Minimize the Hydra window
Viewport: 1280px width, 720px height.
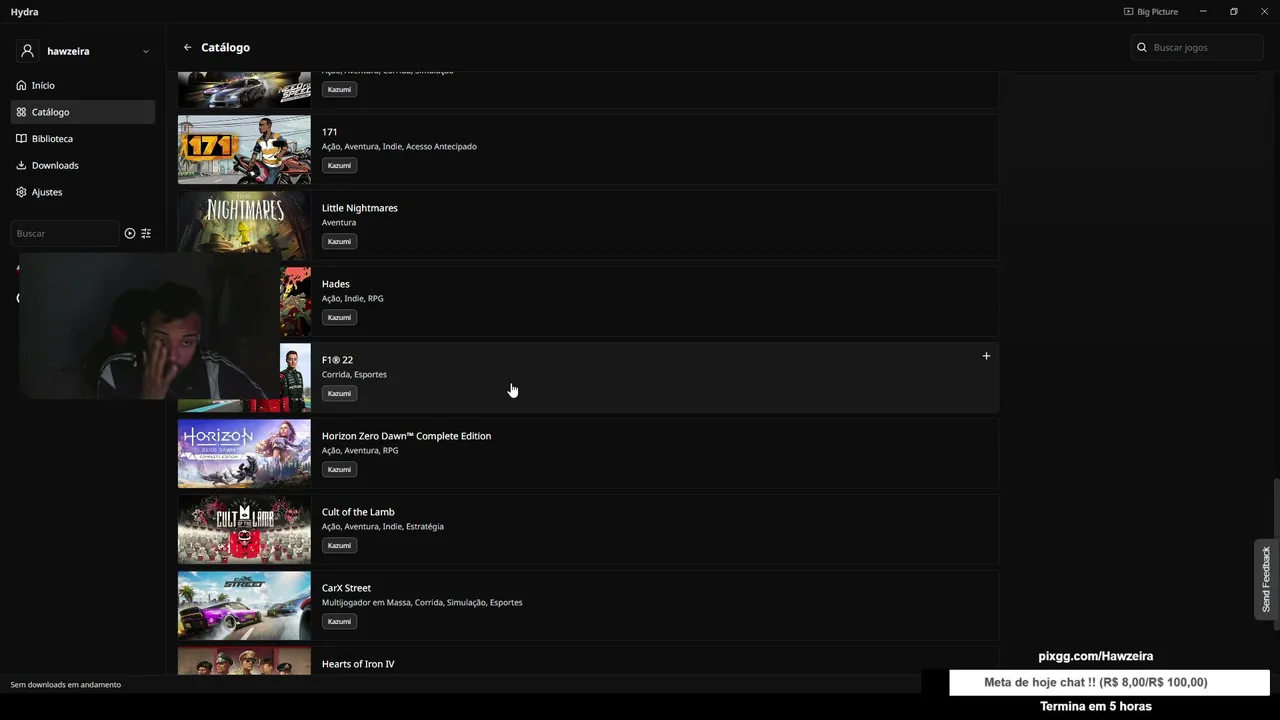[1203, 12]
